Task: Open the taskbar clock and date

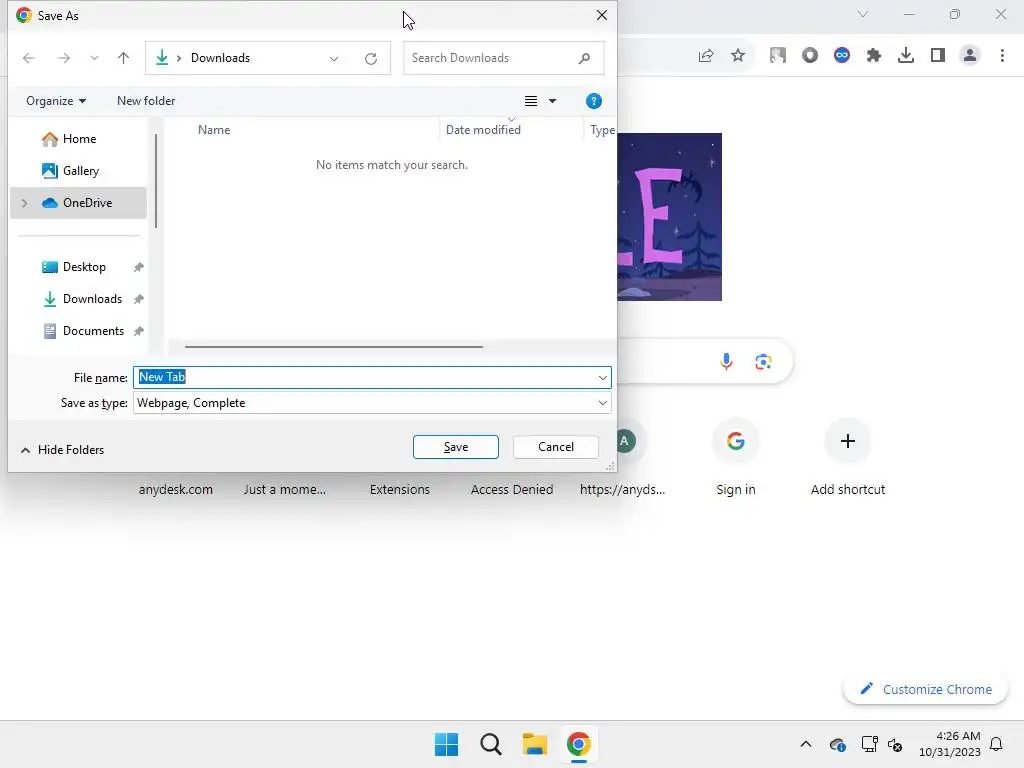Action: click(x=950, y=744)
